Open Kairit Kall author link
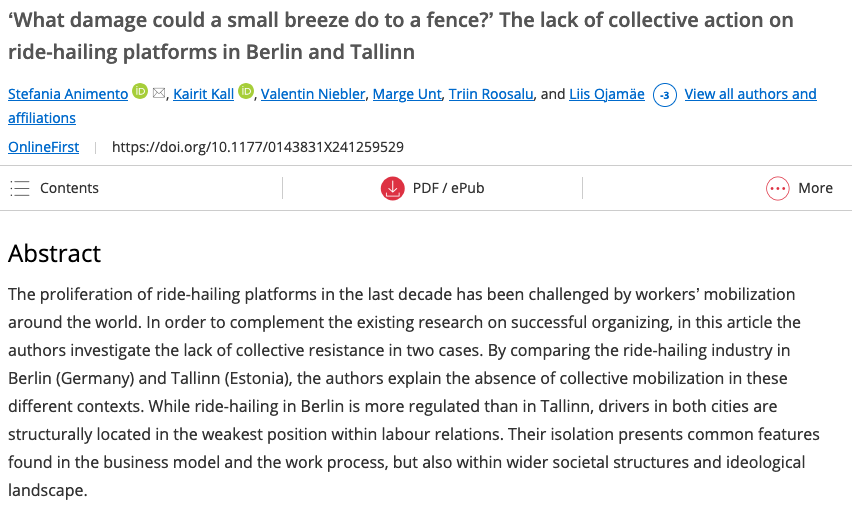The height and width of the screenshot is (520, 852). (204, 94)
